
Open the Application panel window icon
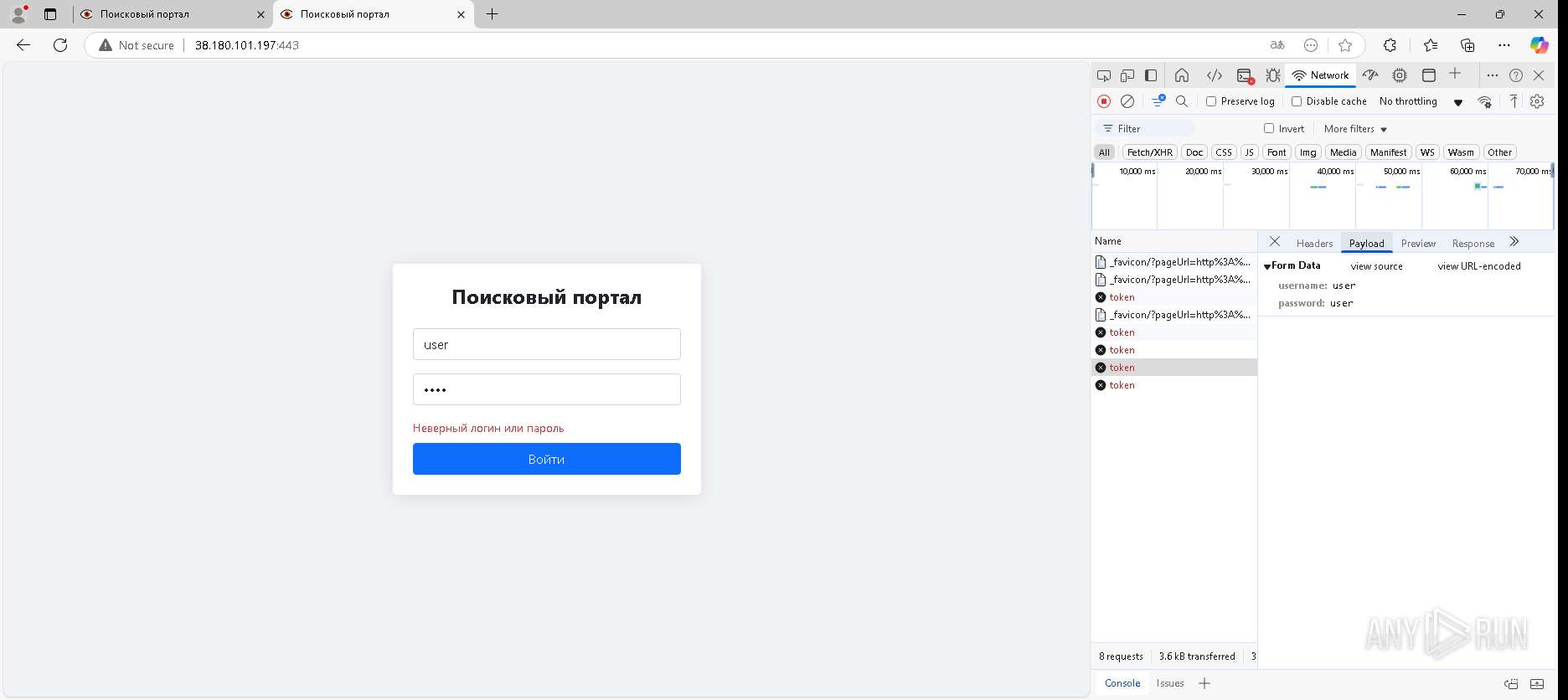[1429, 75]
